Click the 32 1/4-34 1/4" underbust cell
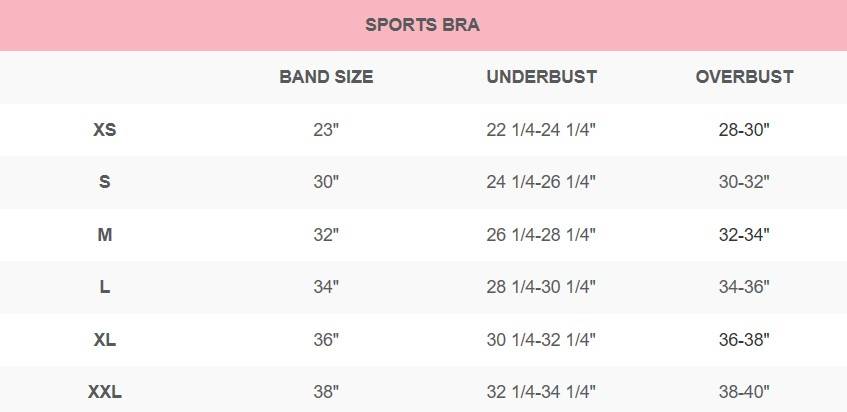847x412 pixels. click(541, 392)
